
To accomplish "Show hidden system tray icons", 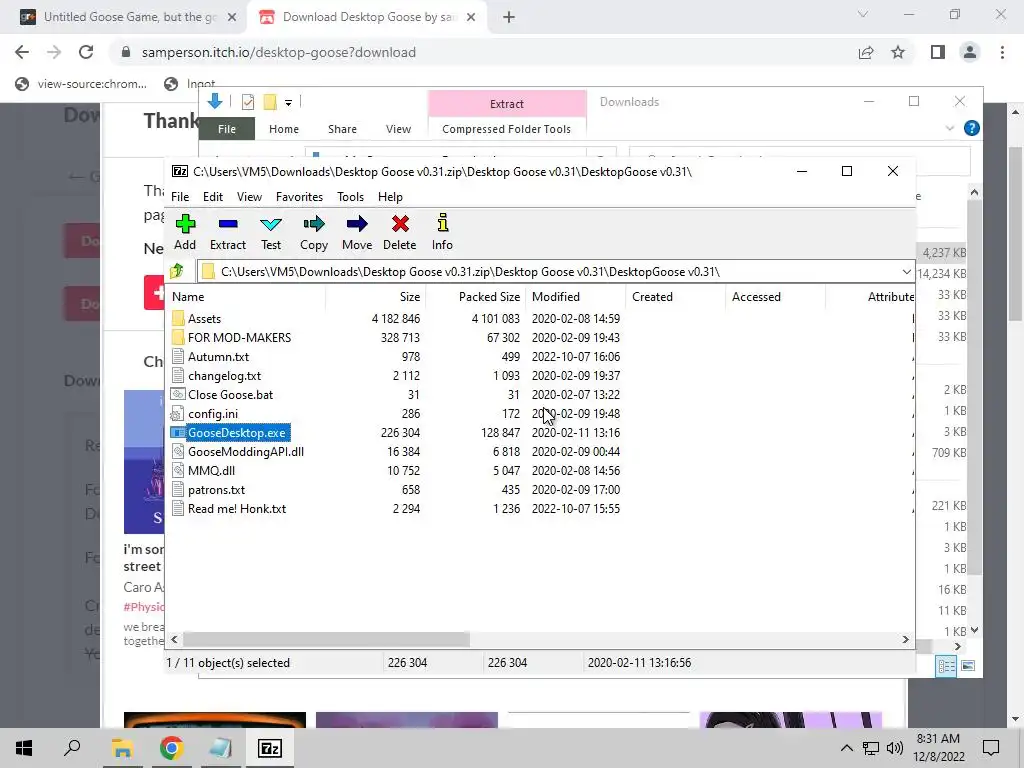I will click(846, 748).
